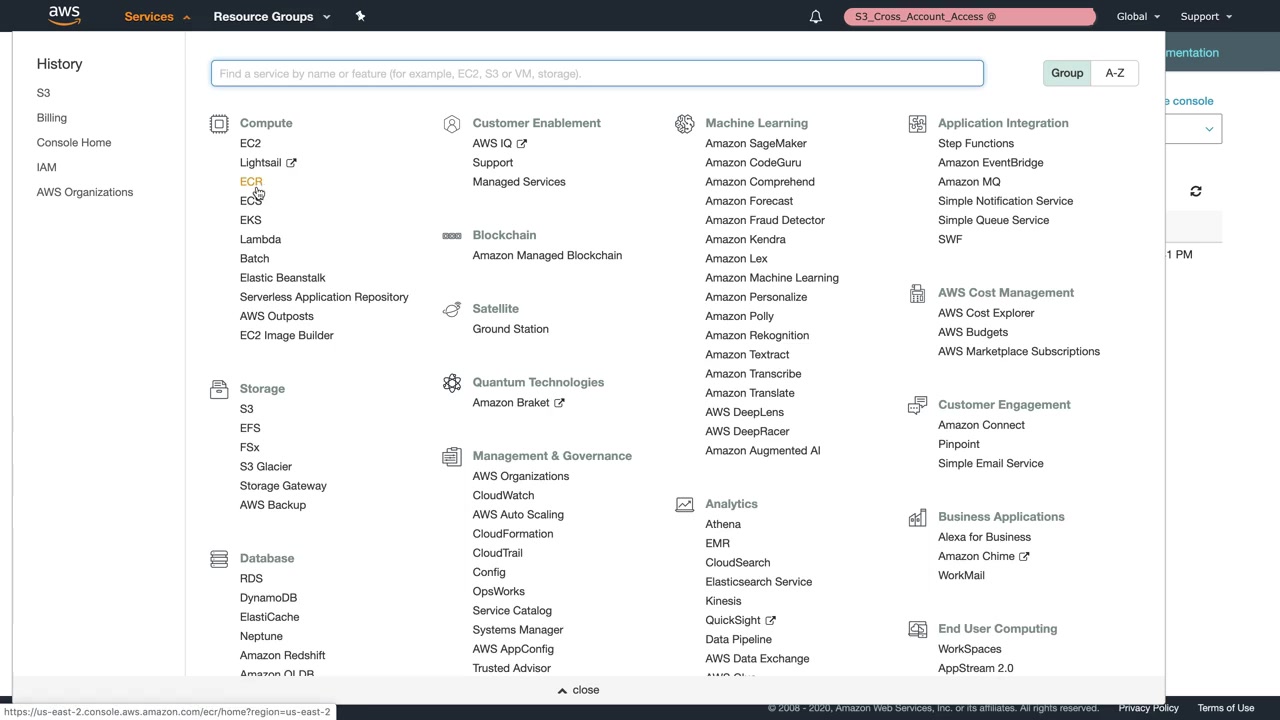Click the Analytics chart icon
The height and width of the screenshot is (720, 1280).
[x=684, y=505]
